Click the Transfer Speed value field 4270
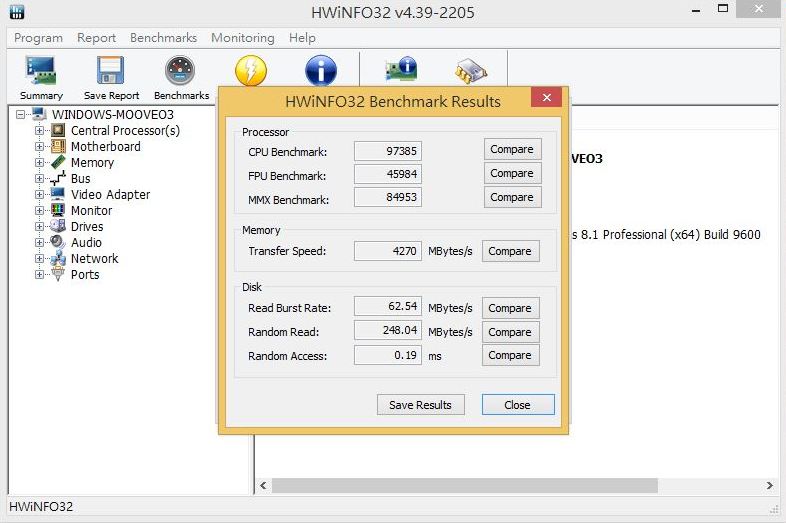The image size is (786, 523). (x=388, y=251)
